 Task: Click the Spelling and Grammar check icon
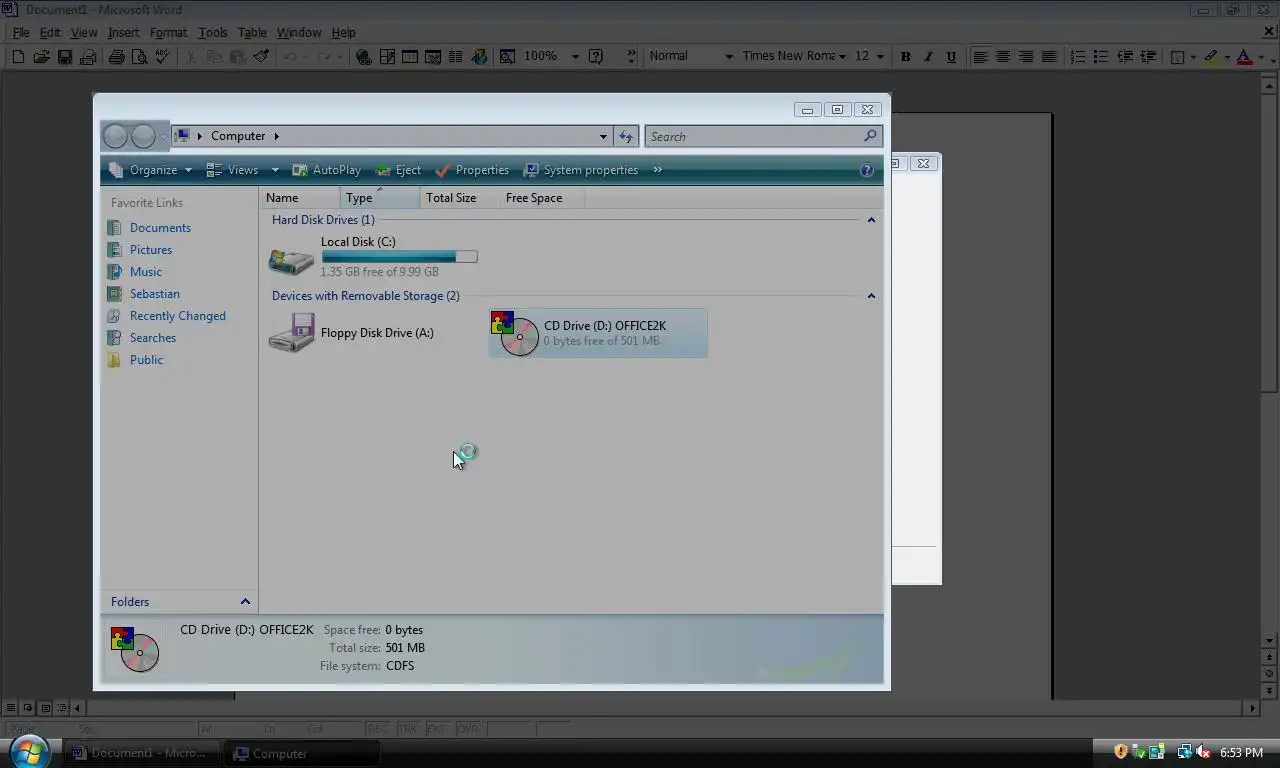click(x=162, y=57)
